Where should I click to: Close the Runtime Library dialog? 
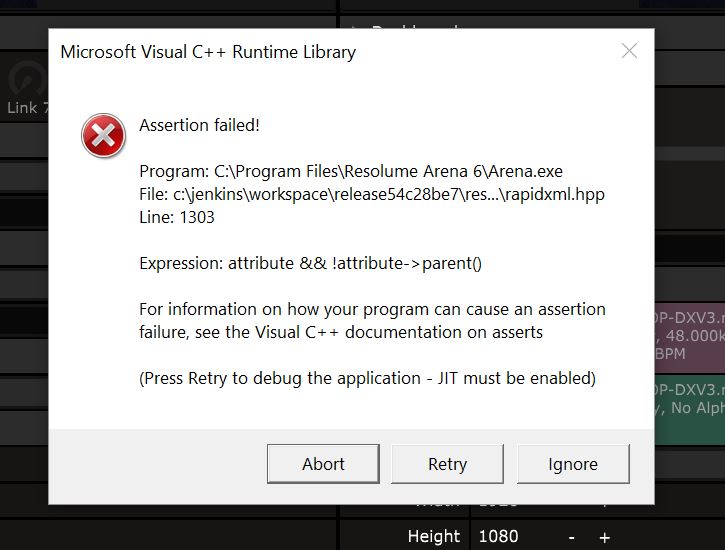pyautogui.click(x=629, y=51)
